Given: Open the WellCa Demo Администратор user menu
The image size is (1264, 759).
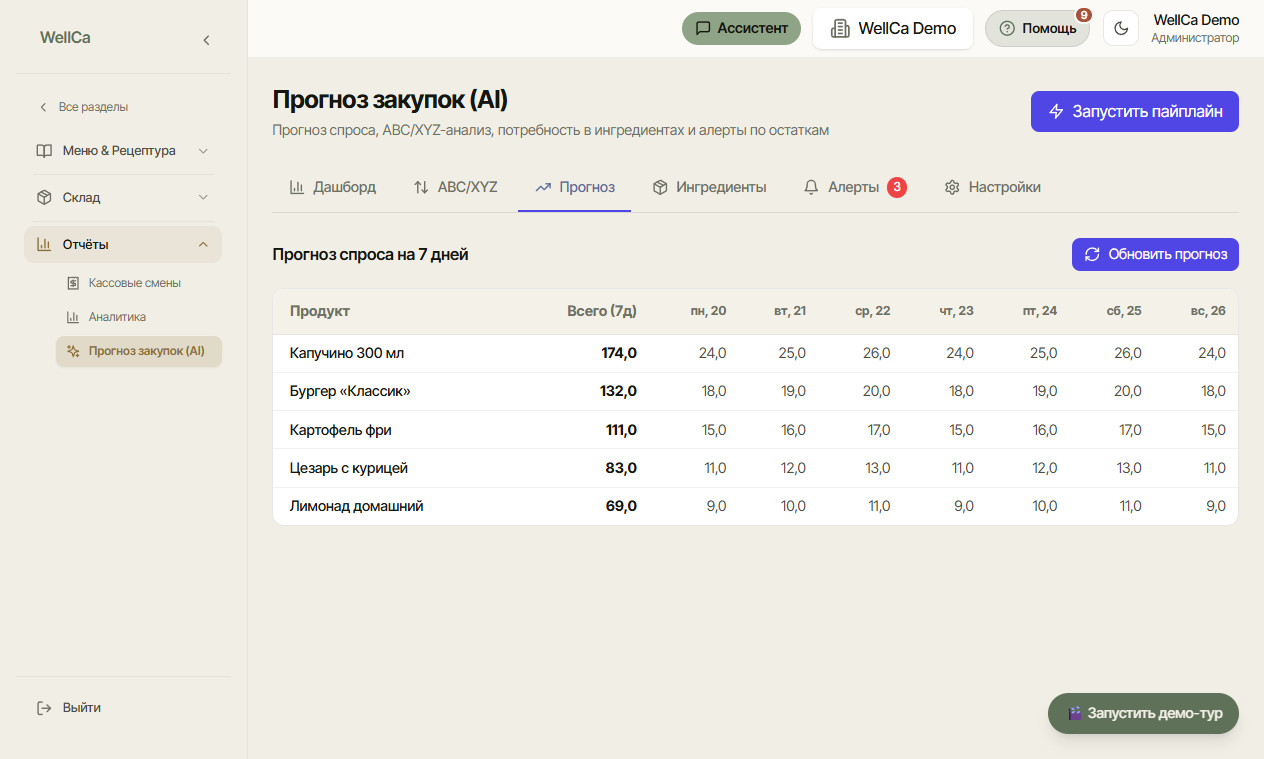Looking at the screenshot, I should 1195,28.
